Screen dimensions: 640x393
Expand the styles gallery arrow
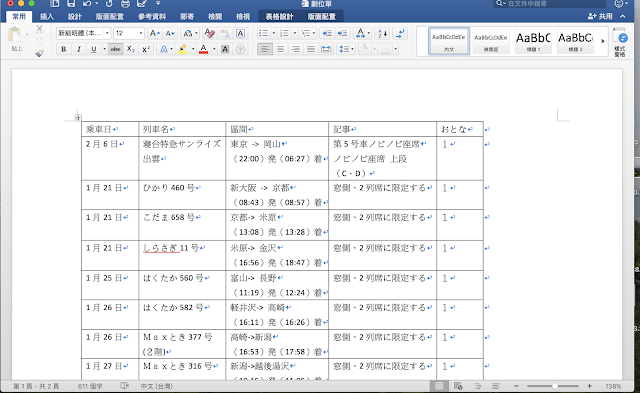coord(602,41)
